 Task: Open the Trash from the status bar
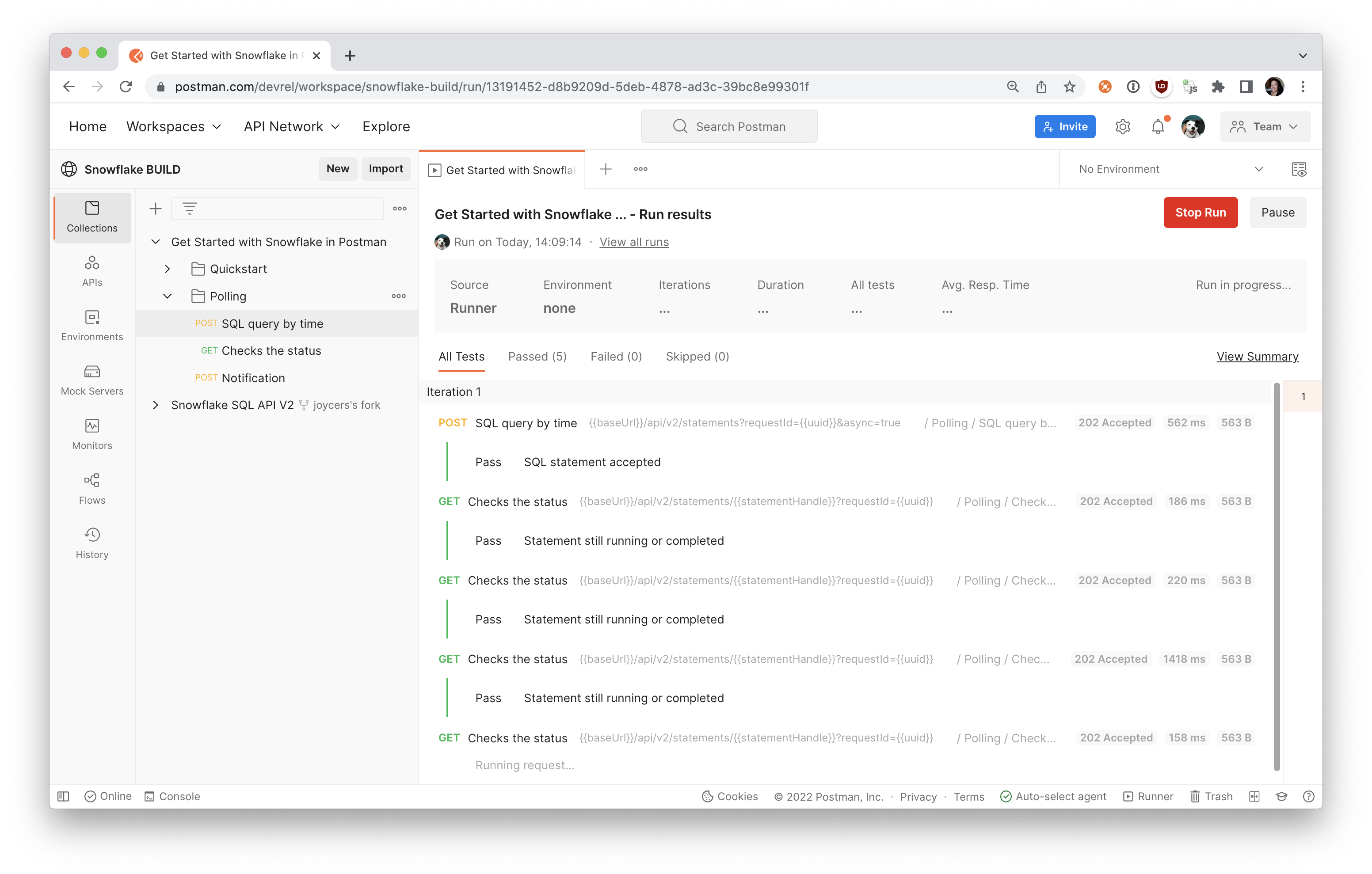pyautogui.click(x=1211, y=796)
